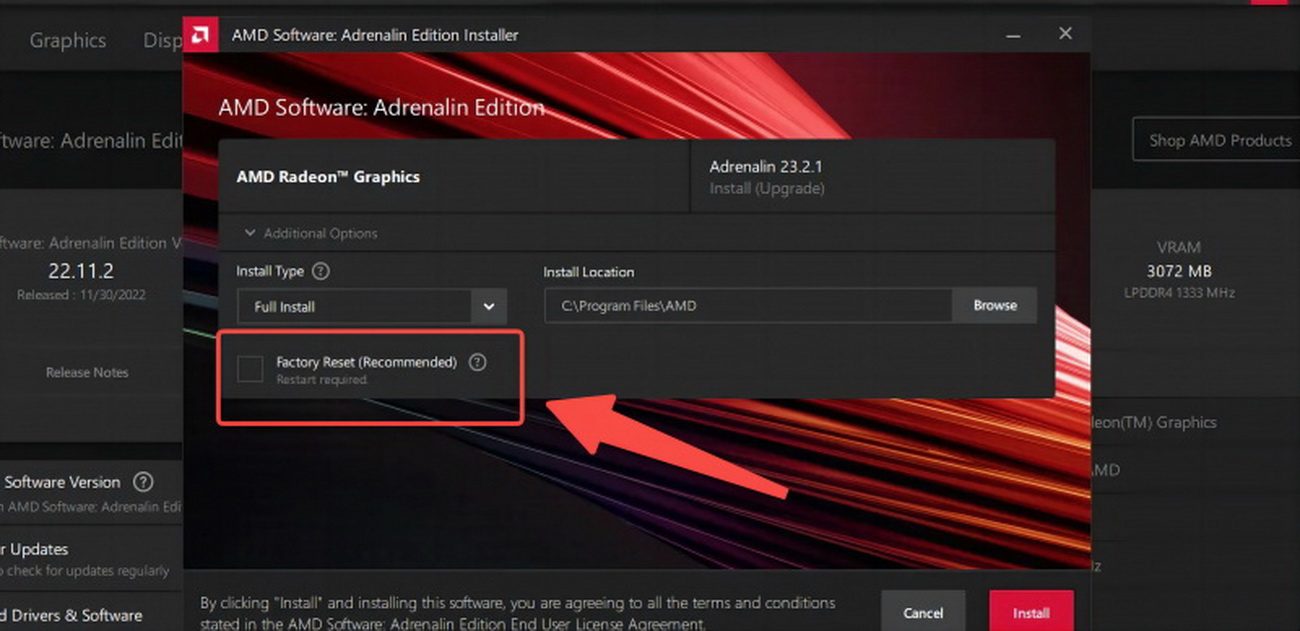Click the Cancel button

pyautogui.click(x=923, y=610)
